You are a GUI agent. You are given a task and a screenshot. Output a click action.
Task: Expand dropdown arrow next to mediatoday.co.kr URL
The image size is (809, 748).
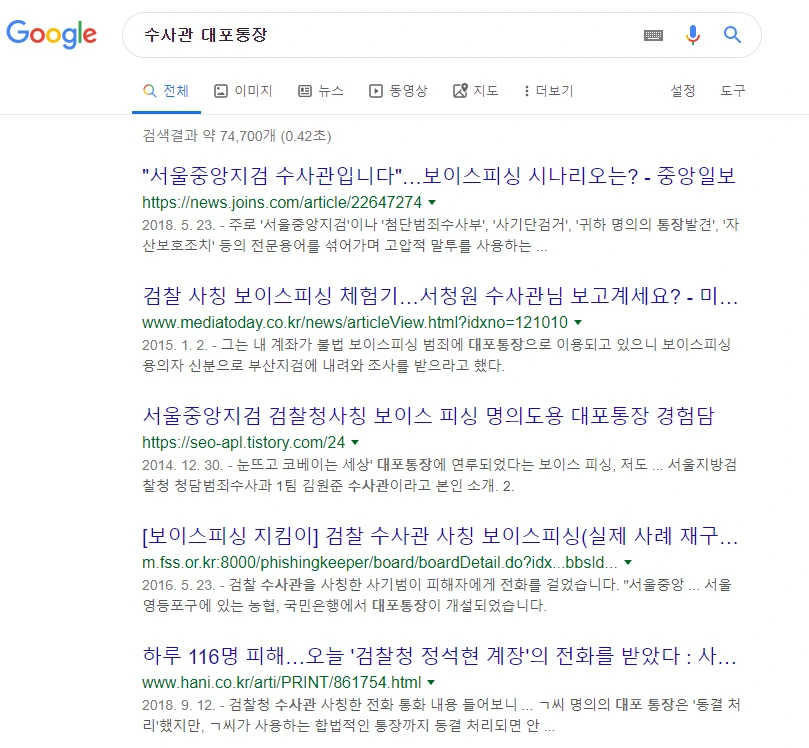(578, 322)
